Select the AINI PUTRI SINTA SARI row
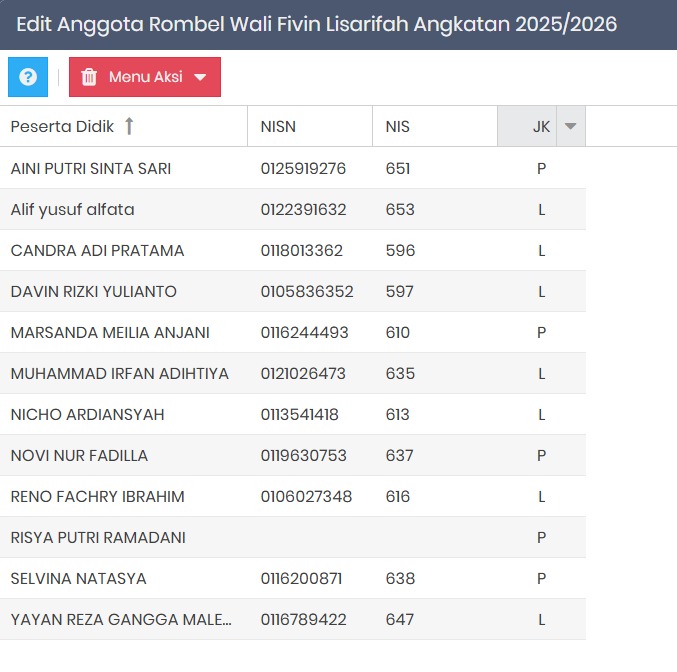Screen dimensions: 677x672 (90, 169)
